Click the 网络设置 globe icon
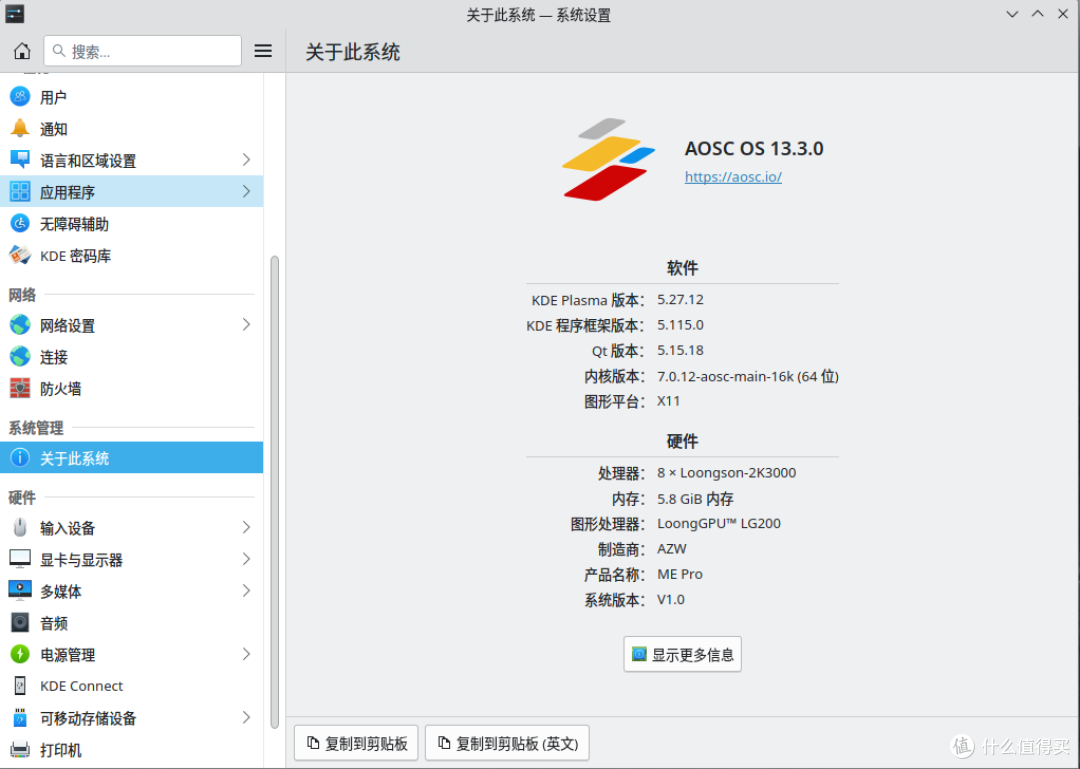Image resolution: width=1080 pixels, height=769 pixels. click(x=20, y=325)
